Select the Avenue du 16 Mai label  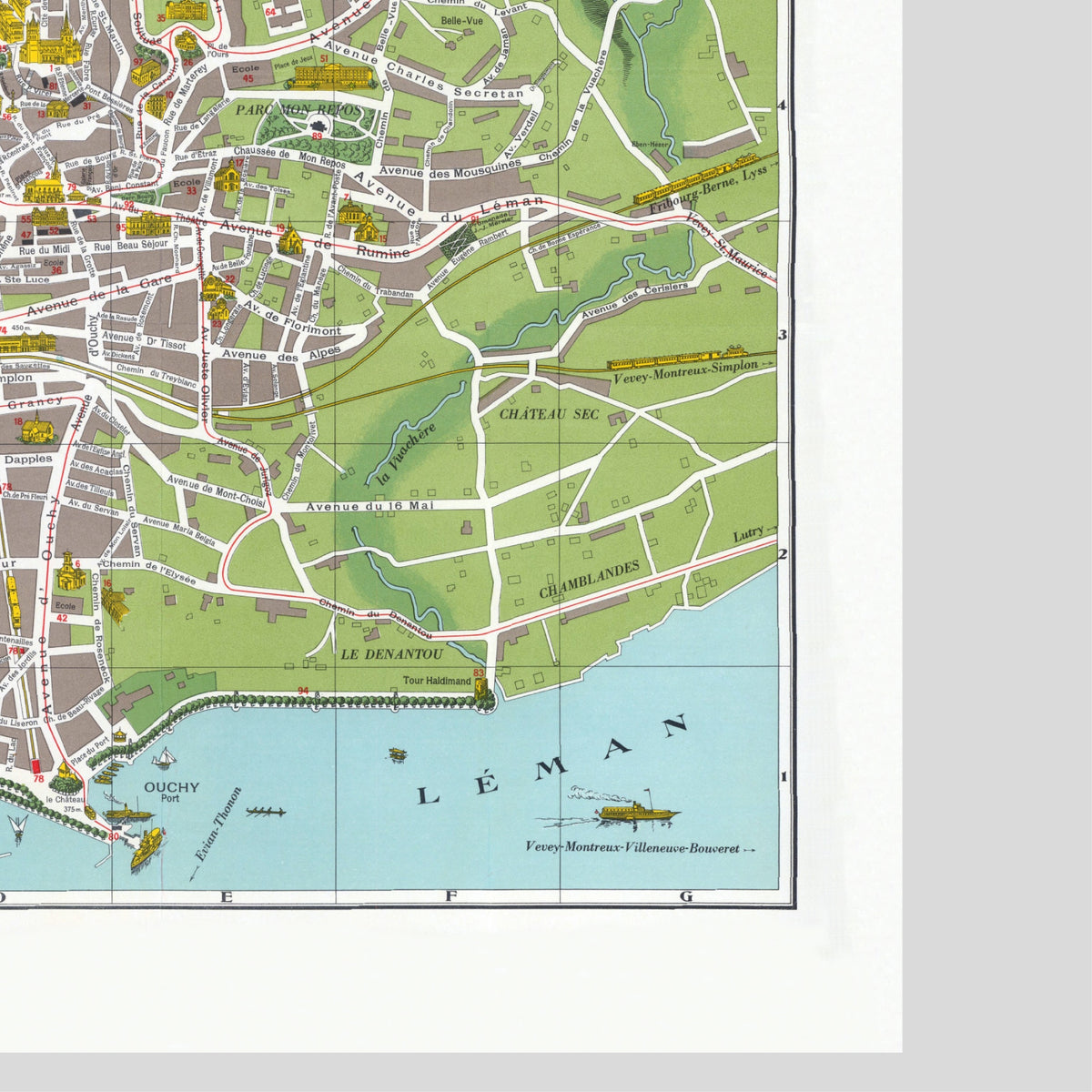click(369, 506)
